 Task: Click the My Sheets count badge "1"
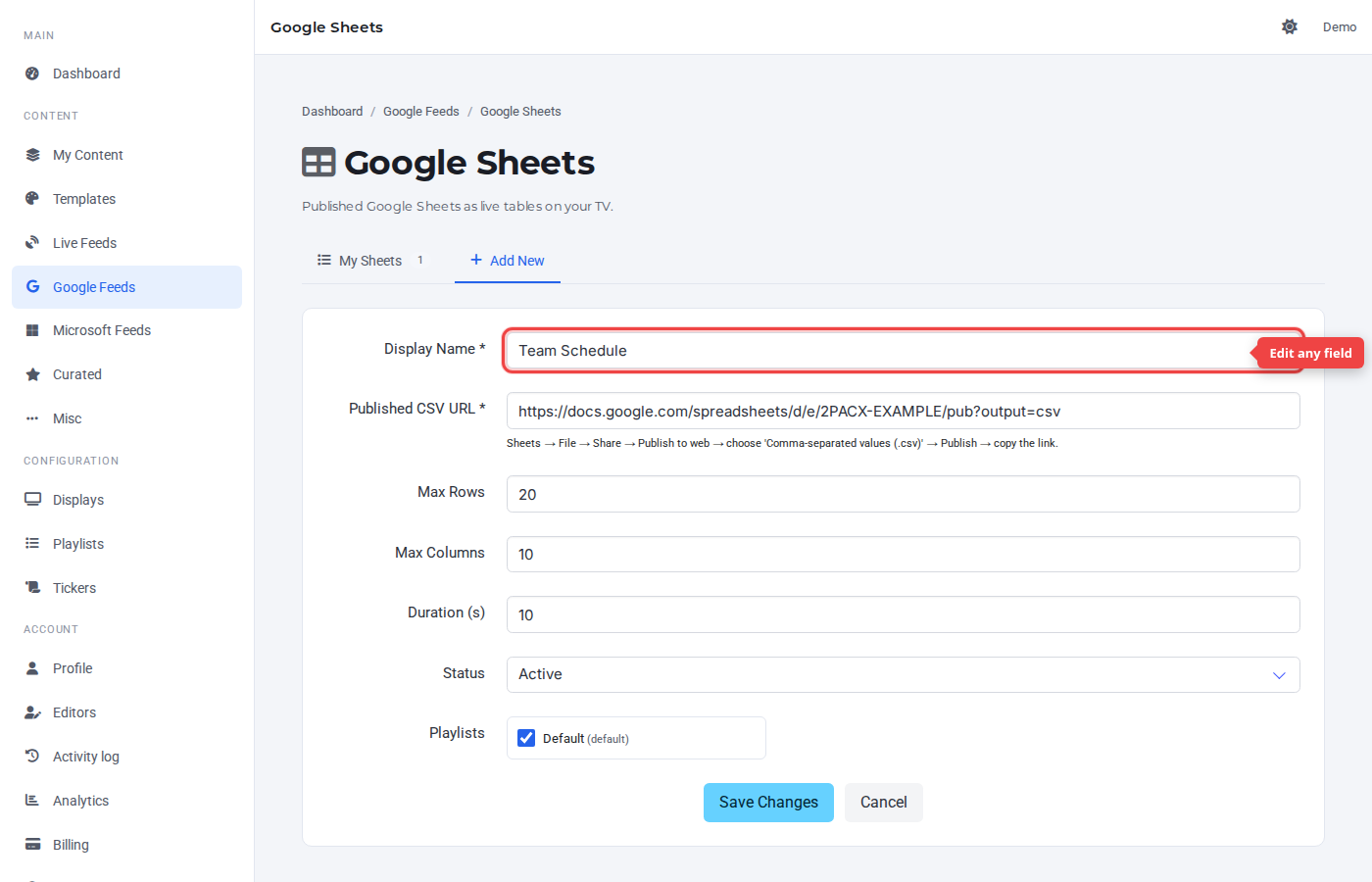click(420, 261)
